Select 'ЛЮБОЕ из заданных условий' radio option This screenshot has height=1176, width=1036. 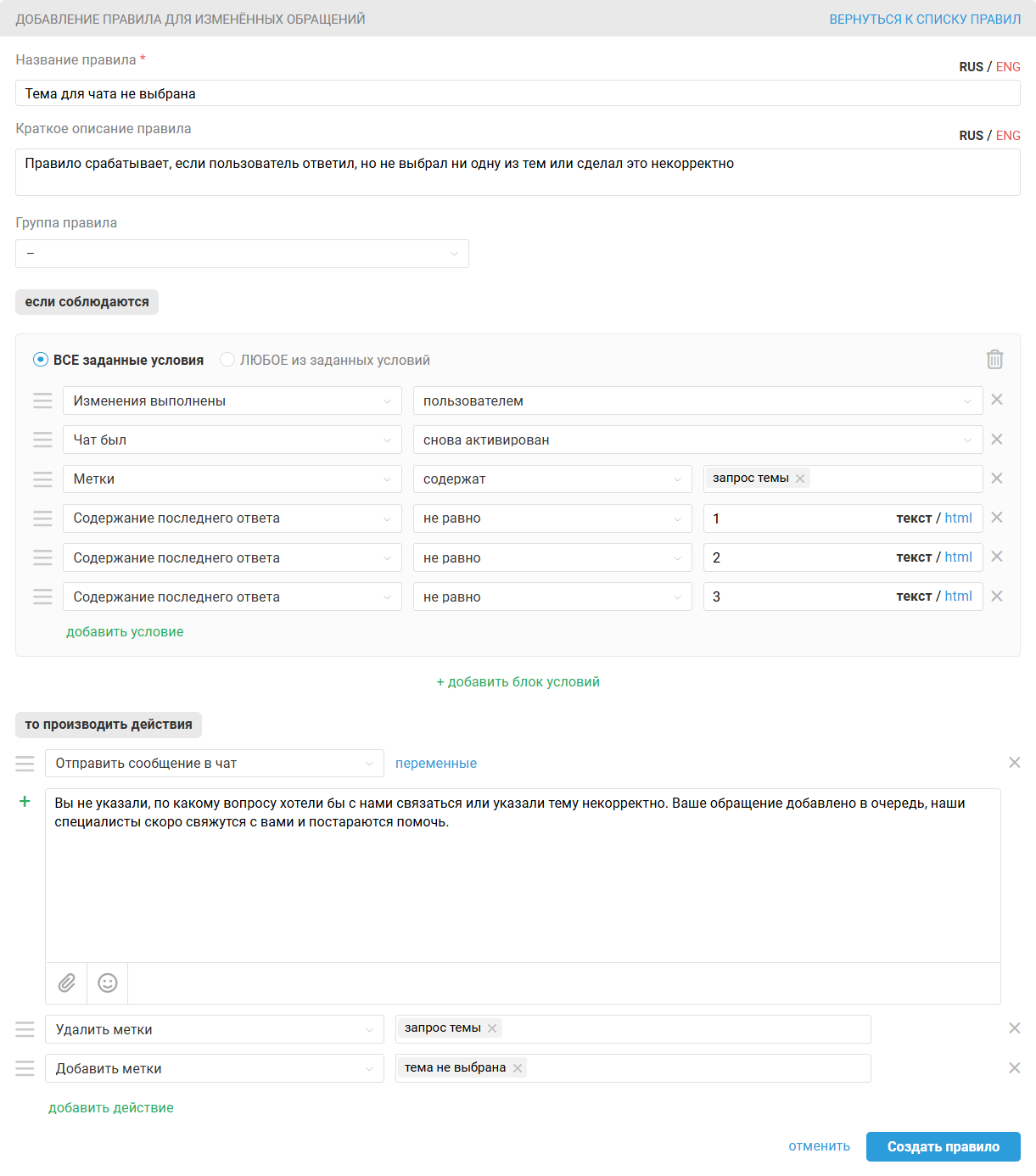(x=227, y=360)
